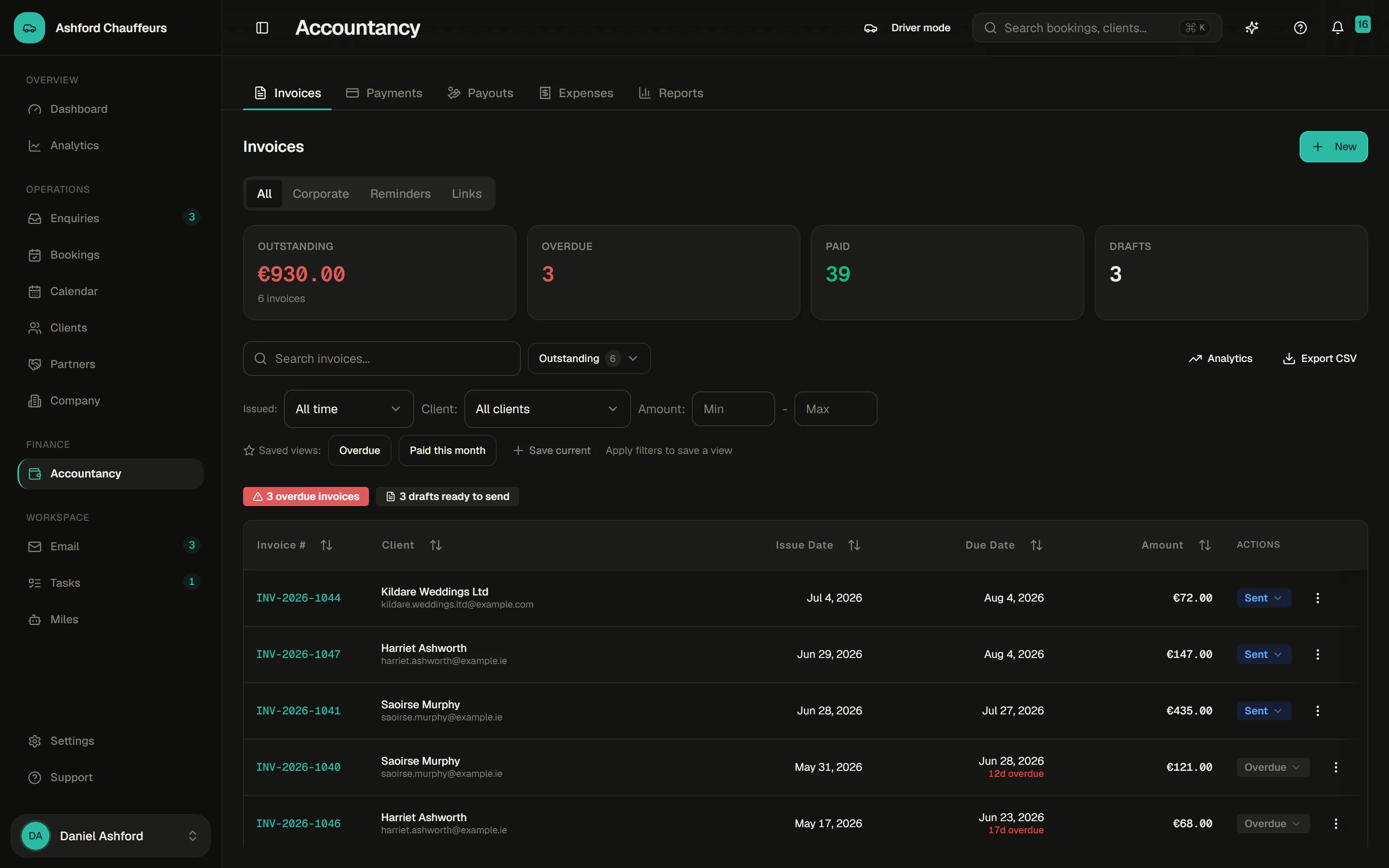1389x868 pixels.
Task: Focus the Max amount field
Action: (x=835, y=409)
